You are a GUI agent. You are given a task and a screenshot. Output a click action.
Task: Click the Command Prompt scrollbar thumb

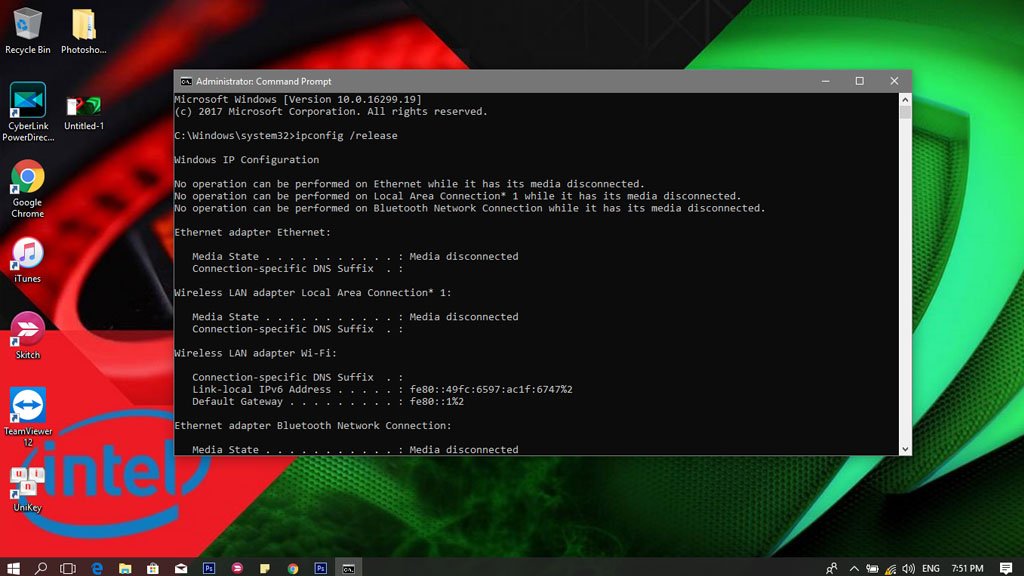coord(904,112)
